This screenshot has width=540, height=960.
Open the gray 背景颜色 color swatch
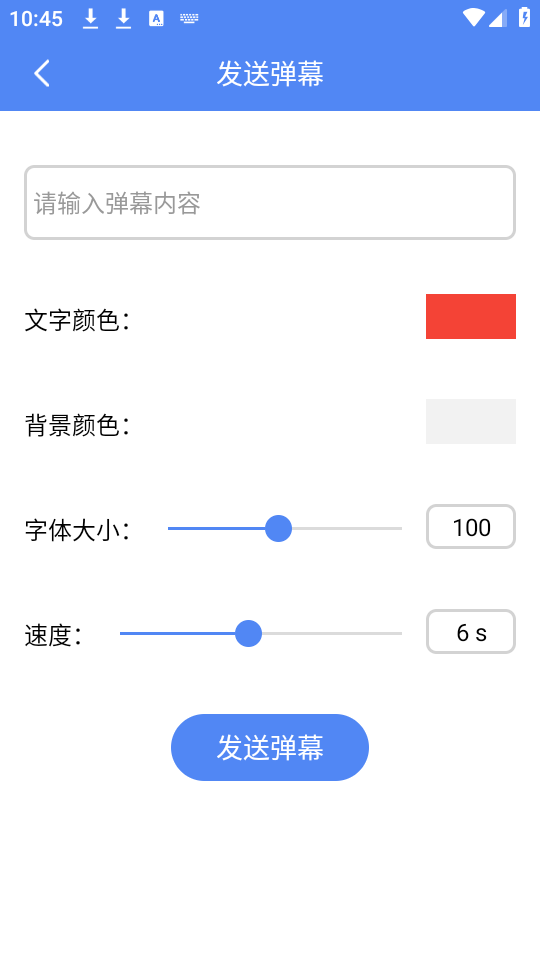pyautogui.click(x=471, y=421)
